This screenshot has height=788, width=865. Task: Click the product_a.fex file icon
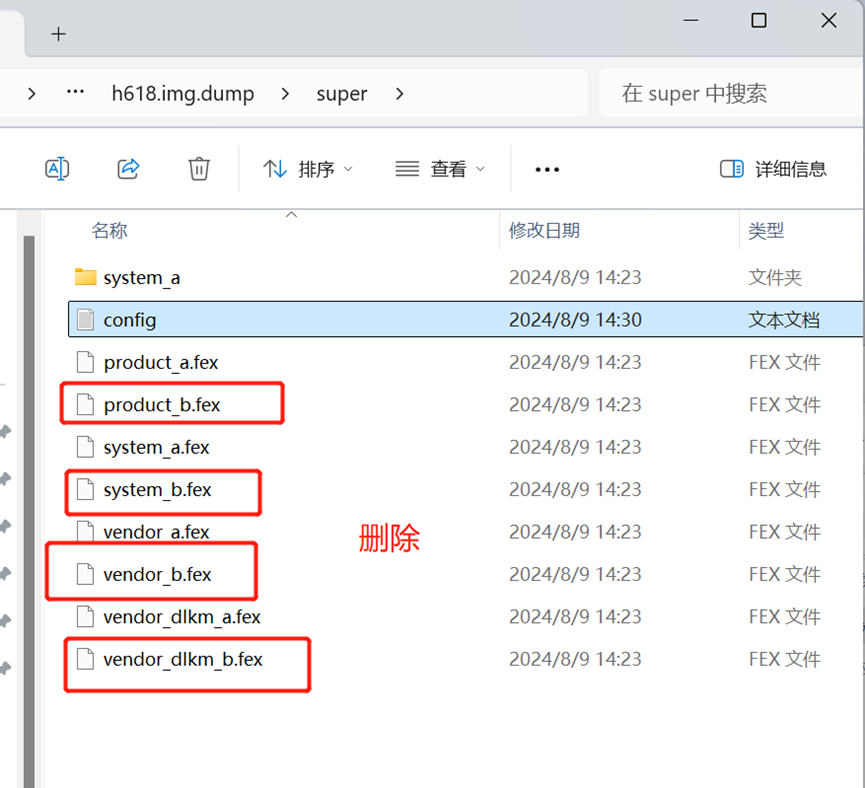85,363
